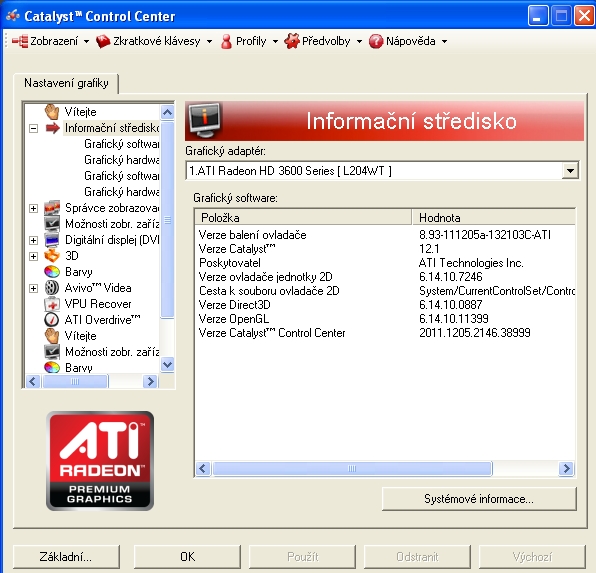Viewport: 596px width, 573px height.
Task: Open the Předvolby dropdown arrow
Action: [x=359, y=41]
